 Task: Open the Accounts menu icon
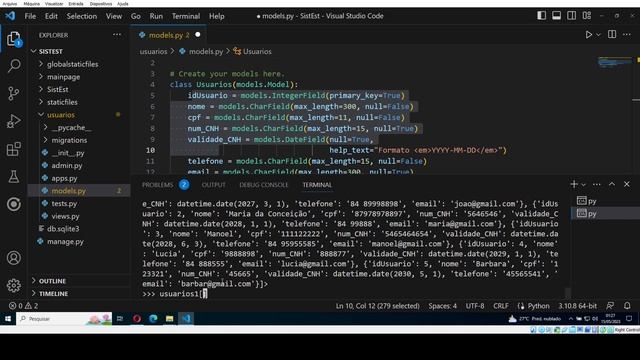[13, 258]
